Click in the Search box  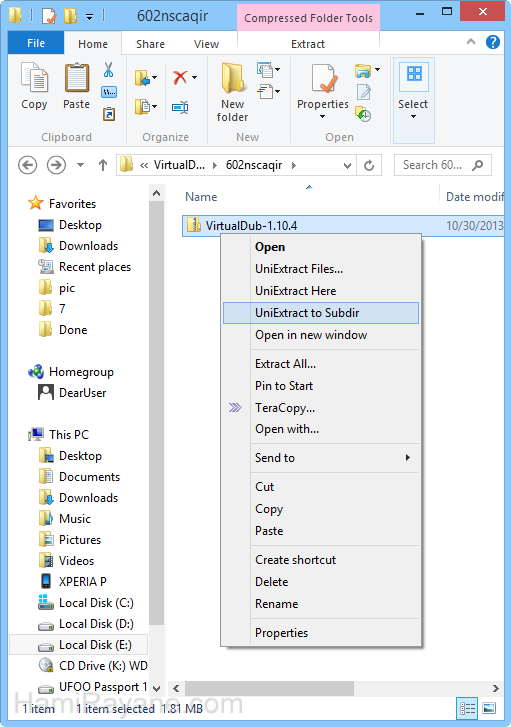click(442, 165)
